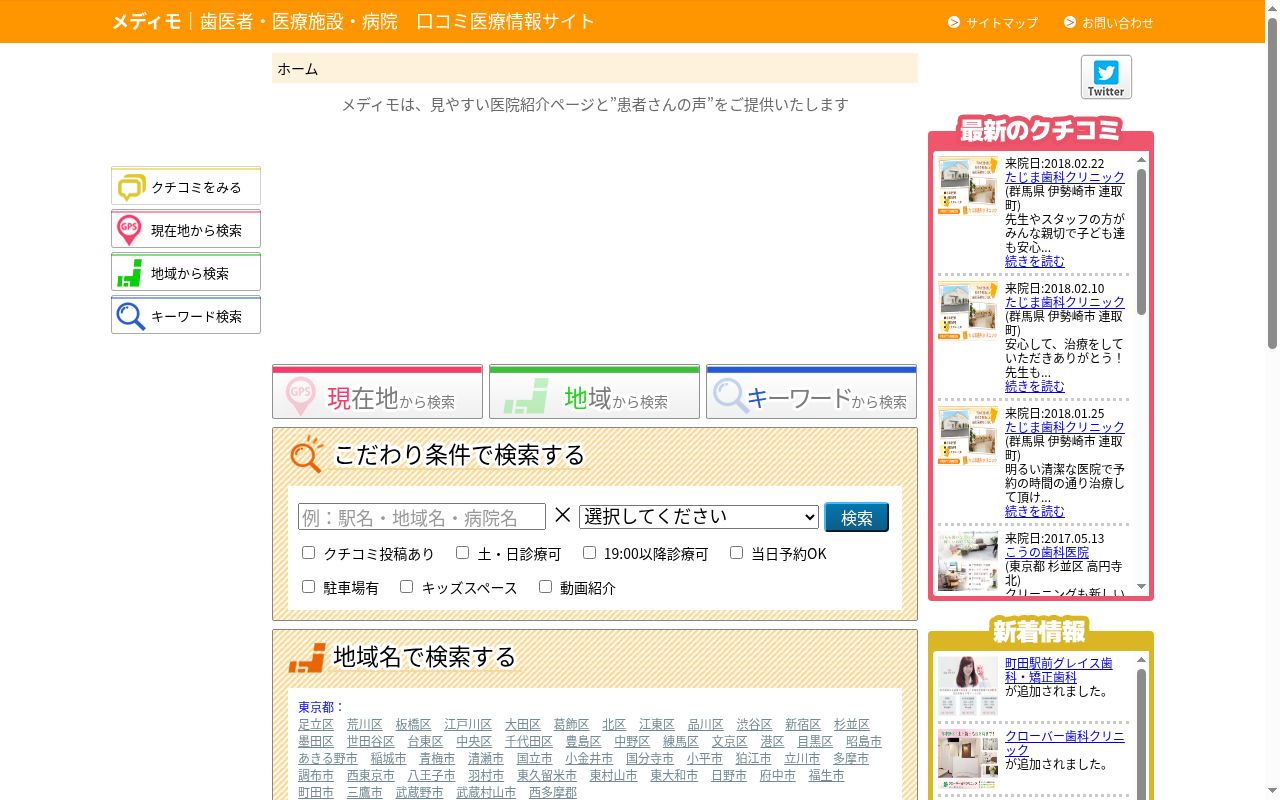Click the GPS pin icon in sidebar
Viewport: 1280px width, 800px height.
coord(129,230)
